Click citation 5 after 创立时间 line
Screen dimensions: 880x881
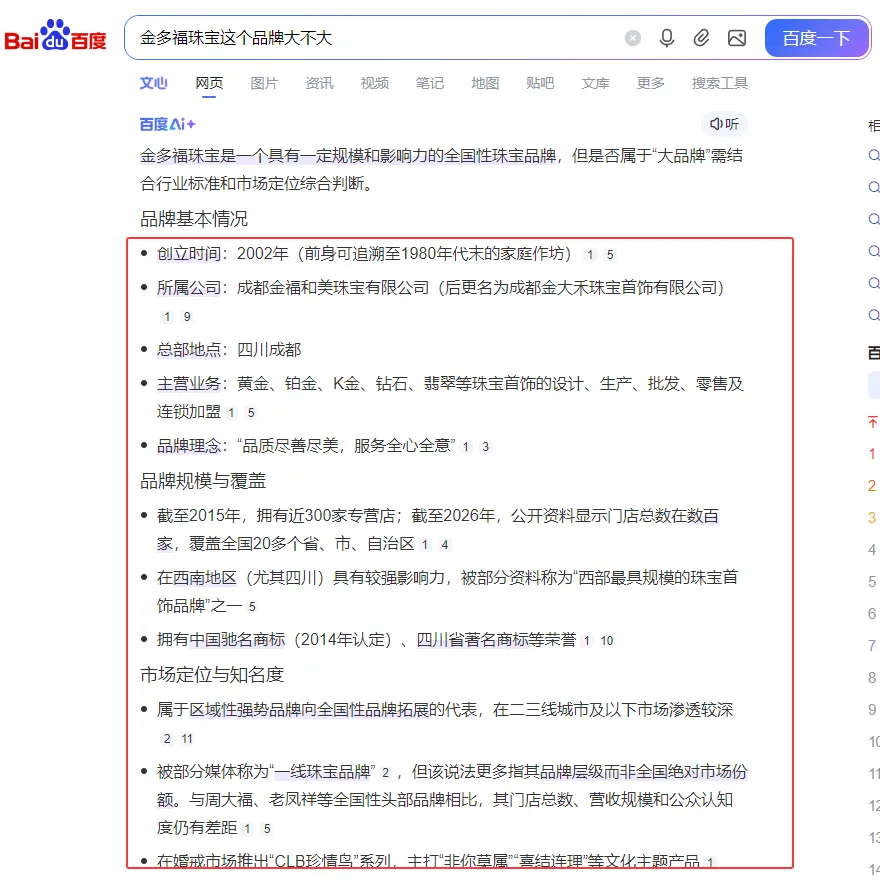tap(610, 255)
